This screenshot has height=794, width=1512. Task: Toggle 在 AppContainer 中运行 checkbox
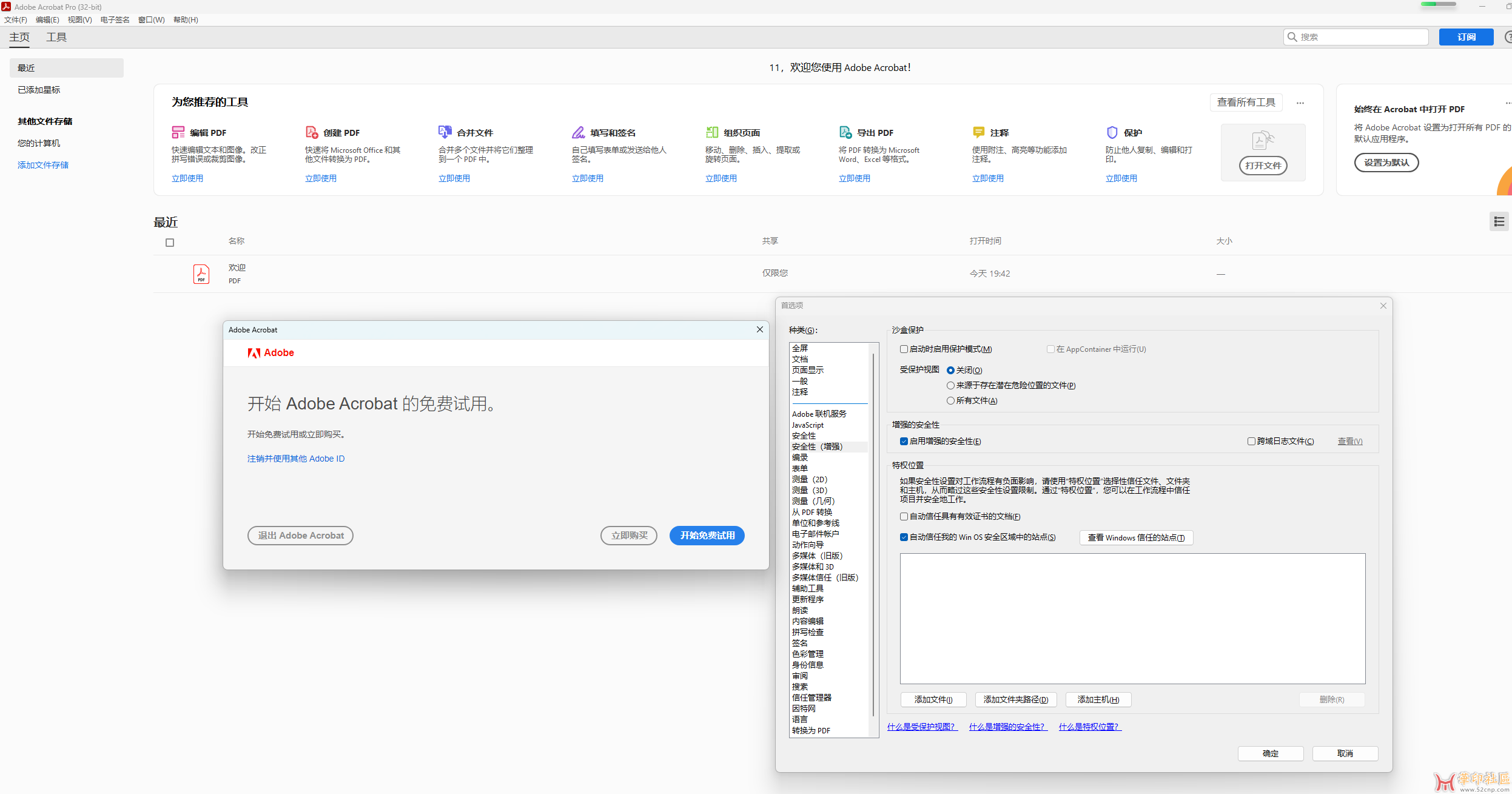pyautogui.click(x=1050, y=349)
